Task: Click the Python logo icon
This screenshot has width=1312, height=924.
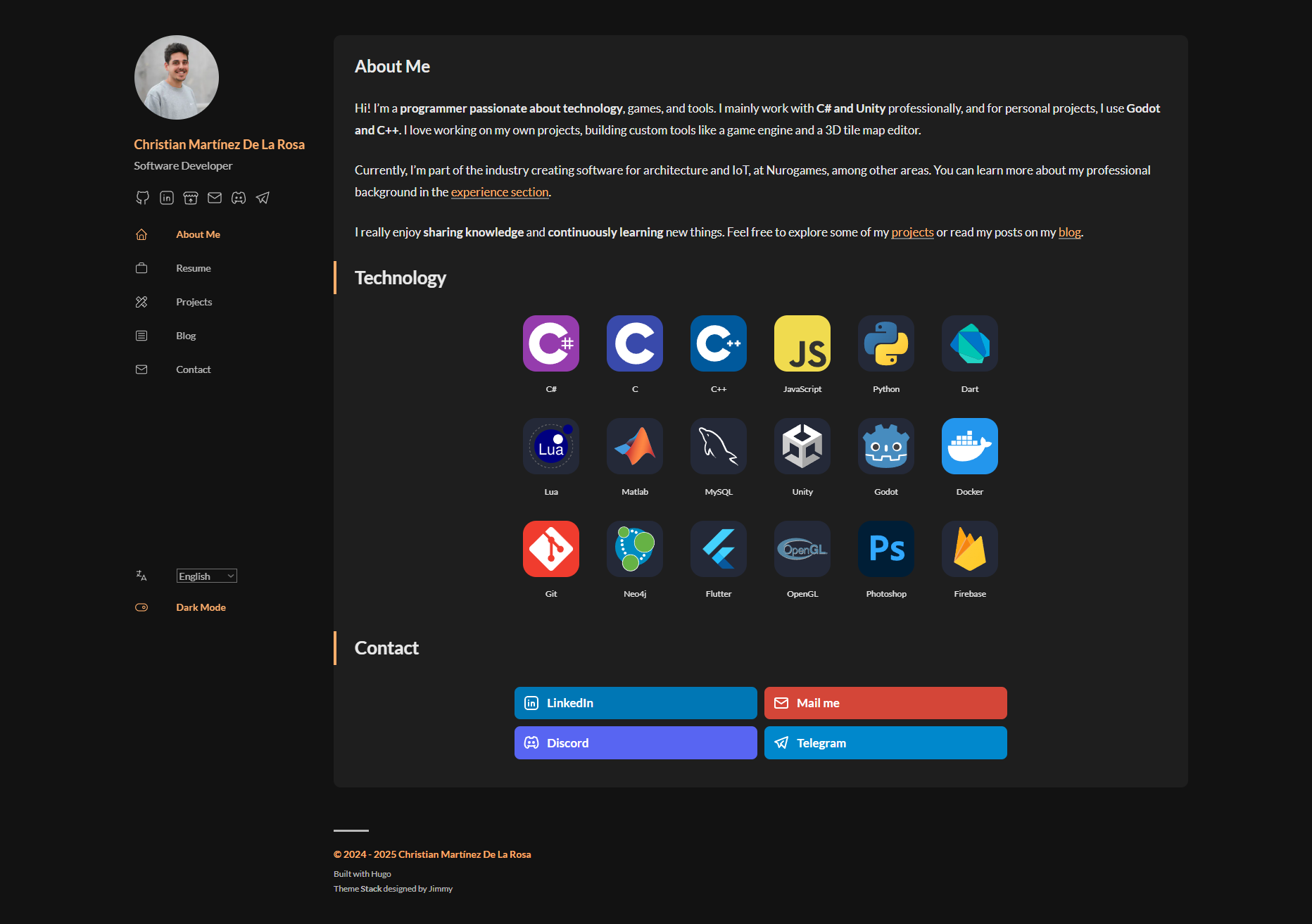Action: point(886,343)
